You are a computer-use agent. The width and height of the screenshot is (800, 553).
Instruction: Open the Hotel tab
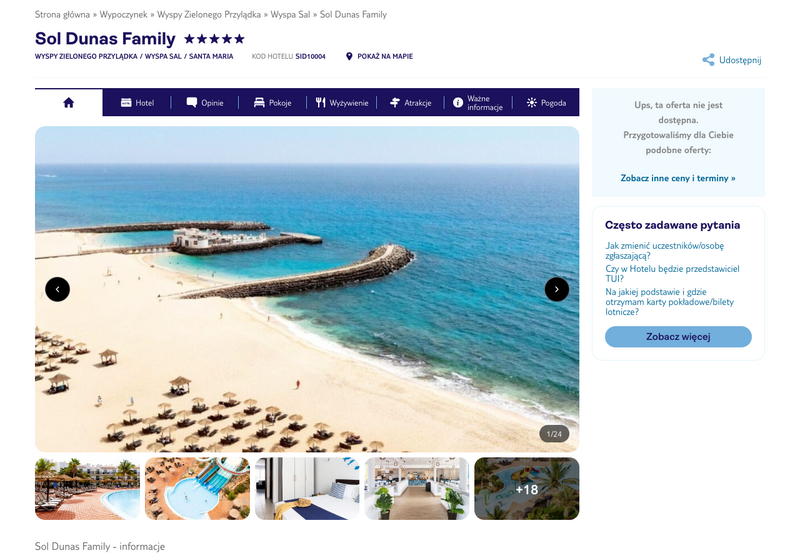pyautogui.click(x=137, y=103)
